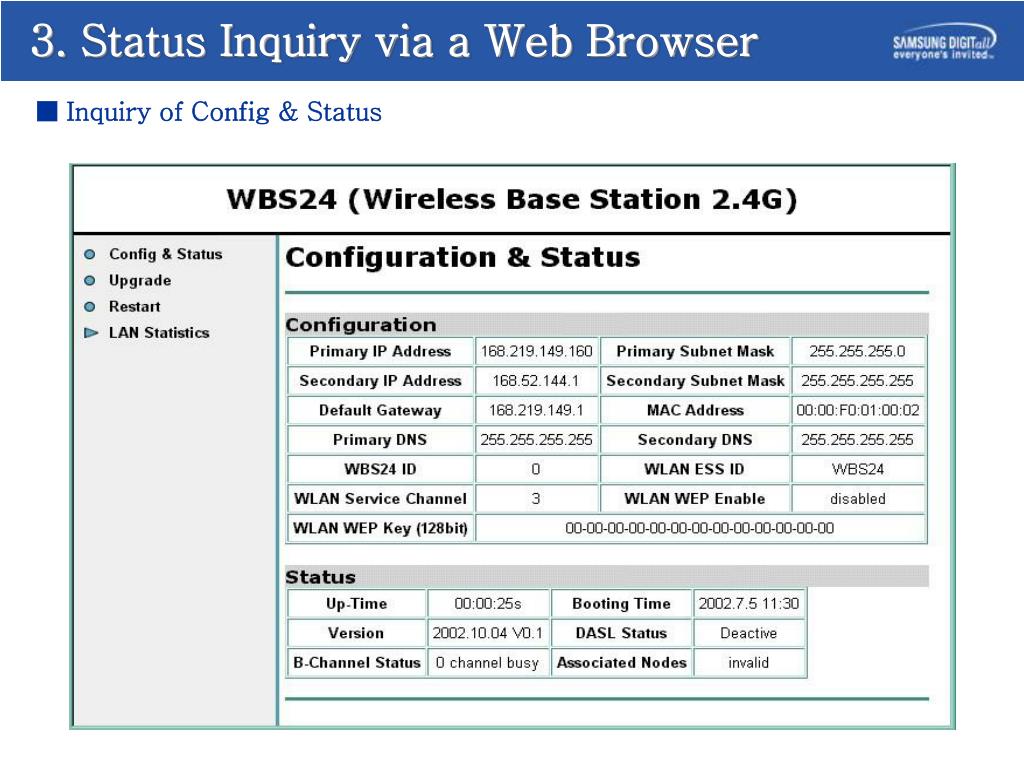Click Primary Subnet Mask value 255.255.255.0

click(x=857, y=351)
